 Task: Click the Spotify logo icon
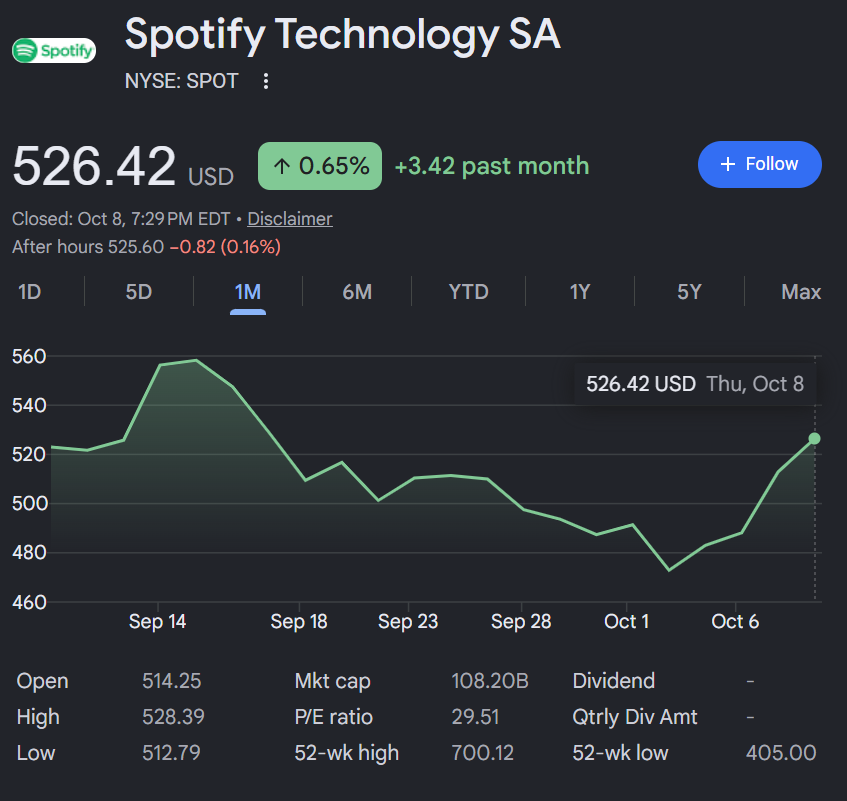pyautogui.click(x=54, y=50)
